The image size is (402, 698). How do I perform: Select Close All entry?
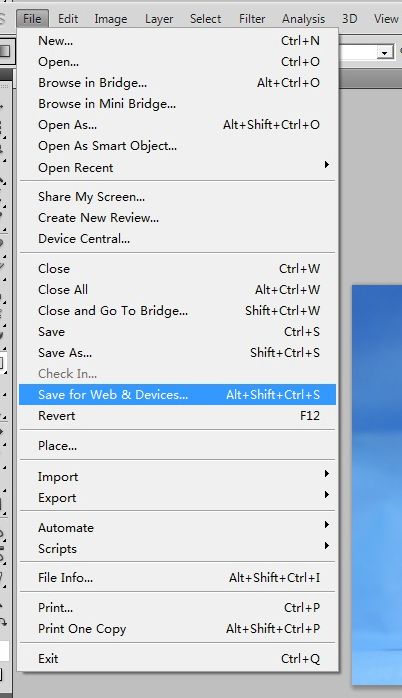pos(177,289)
